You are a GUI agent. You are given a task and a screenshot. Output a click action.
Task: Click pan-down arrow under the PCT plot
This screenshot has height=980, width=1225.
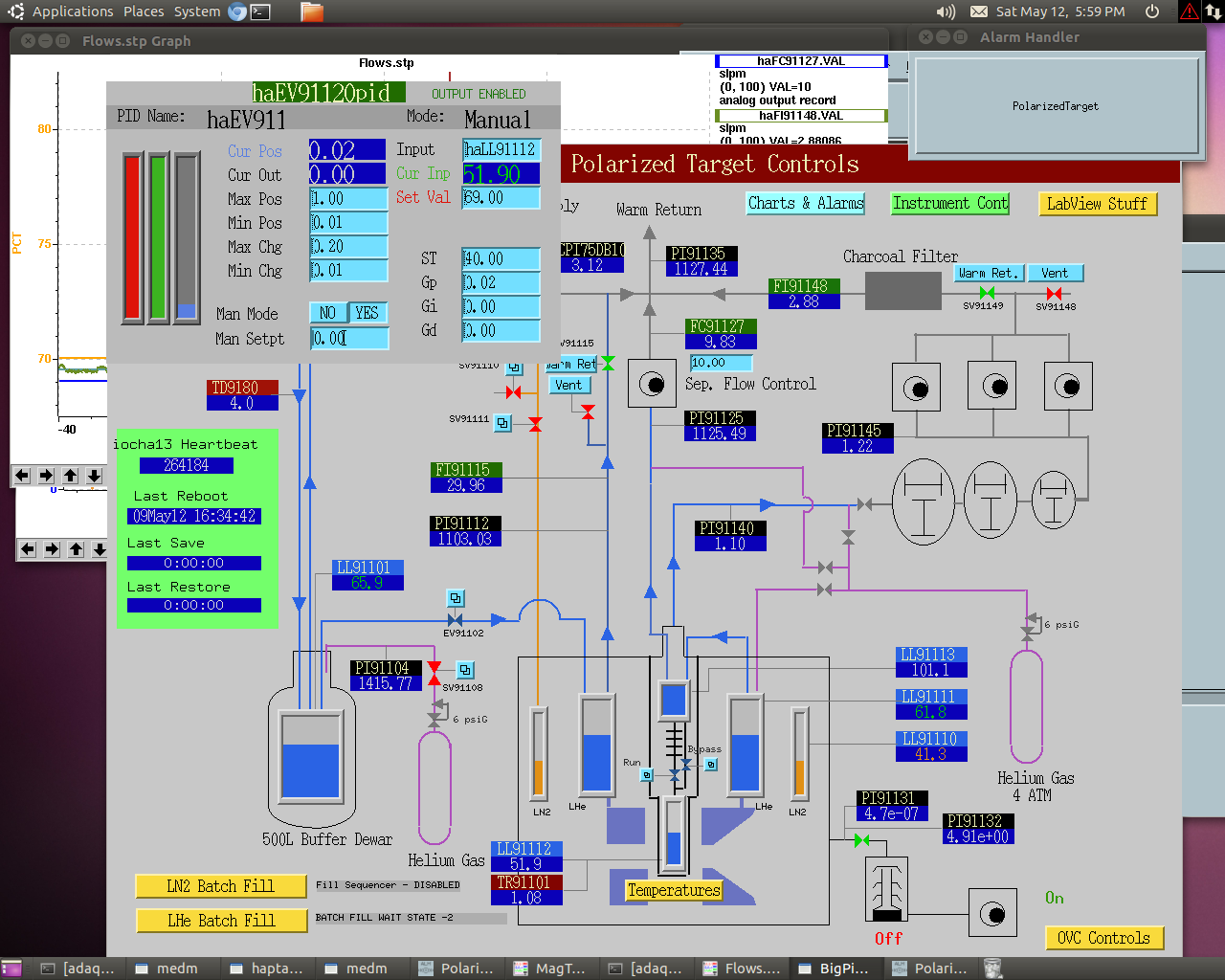(94, 476)
